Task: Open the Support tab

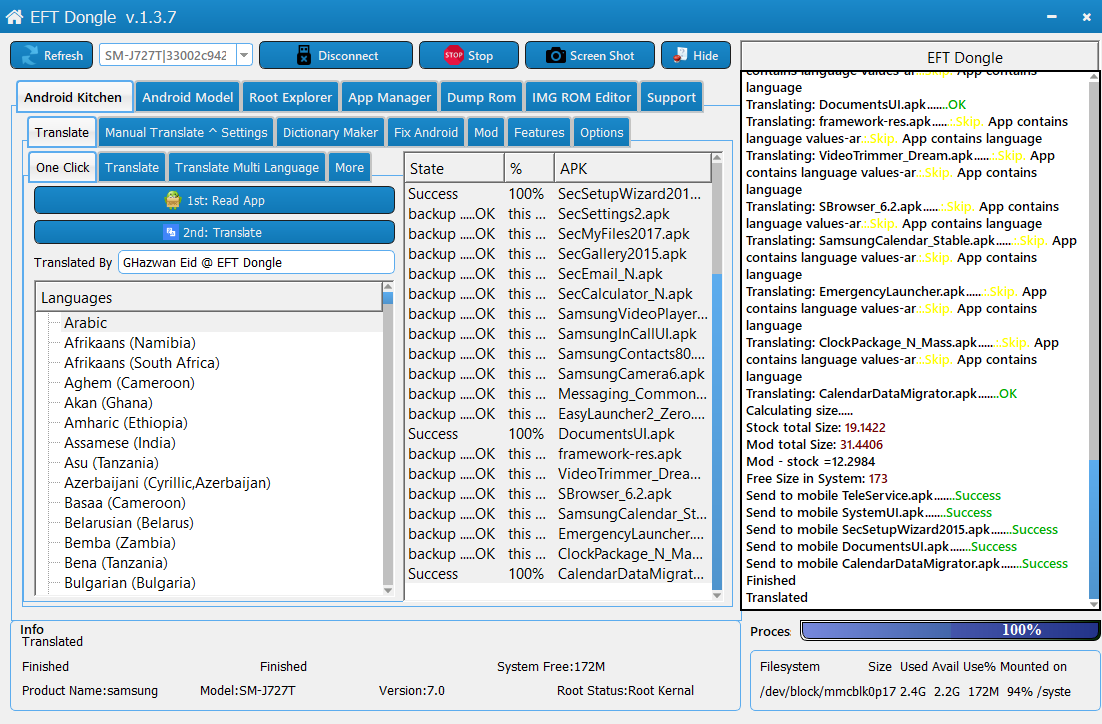Action: click(671, 97)
